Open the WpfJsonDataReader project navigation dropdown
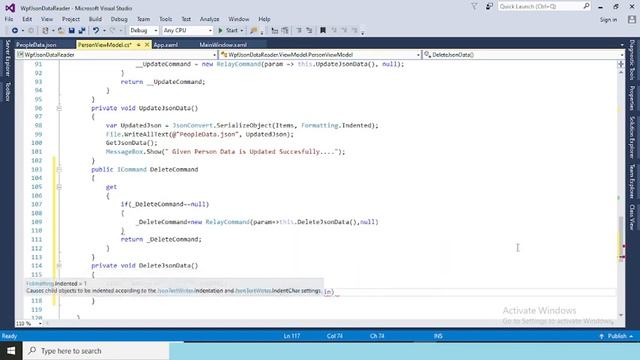 coord(116,54)
